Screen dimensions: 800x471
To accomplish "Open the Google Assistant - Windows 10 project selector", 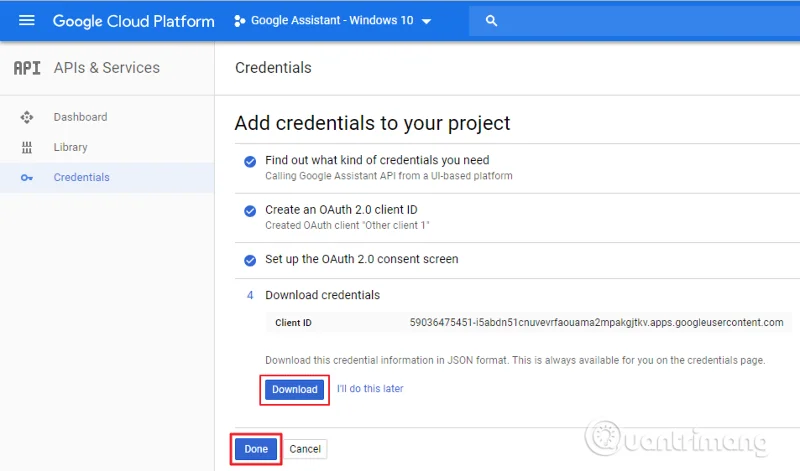I will coord(333,21).
